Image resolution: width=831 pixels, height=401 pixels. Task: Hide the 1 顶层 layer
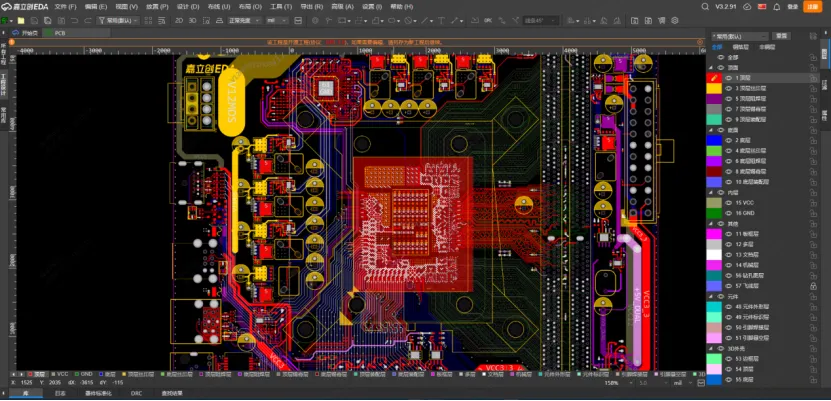729,78
